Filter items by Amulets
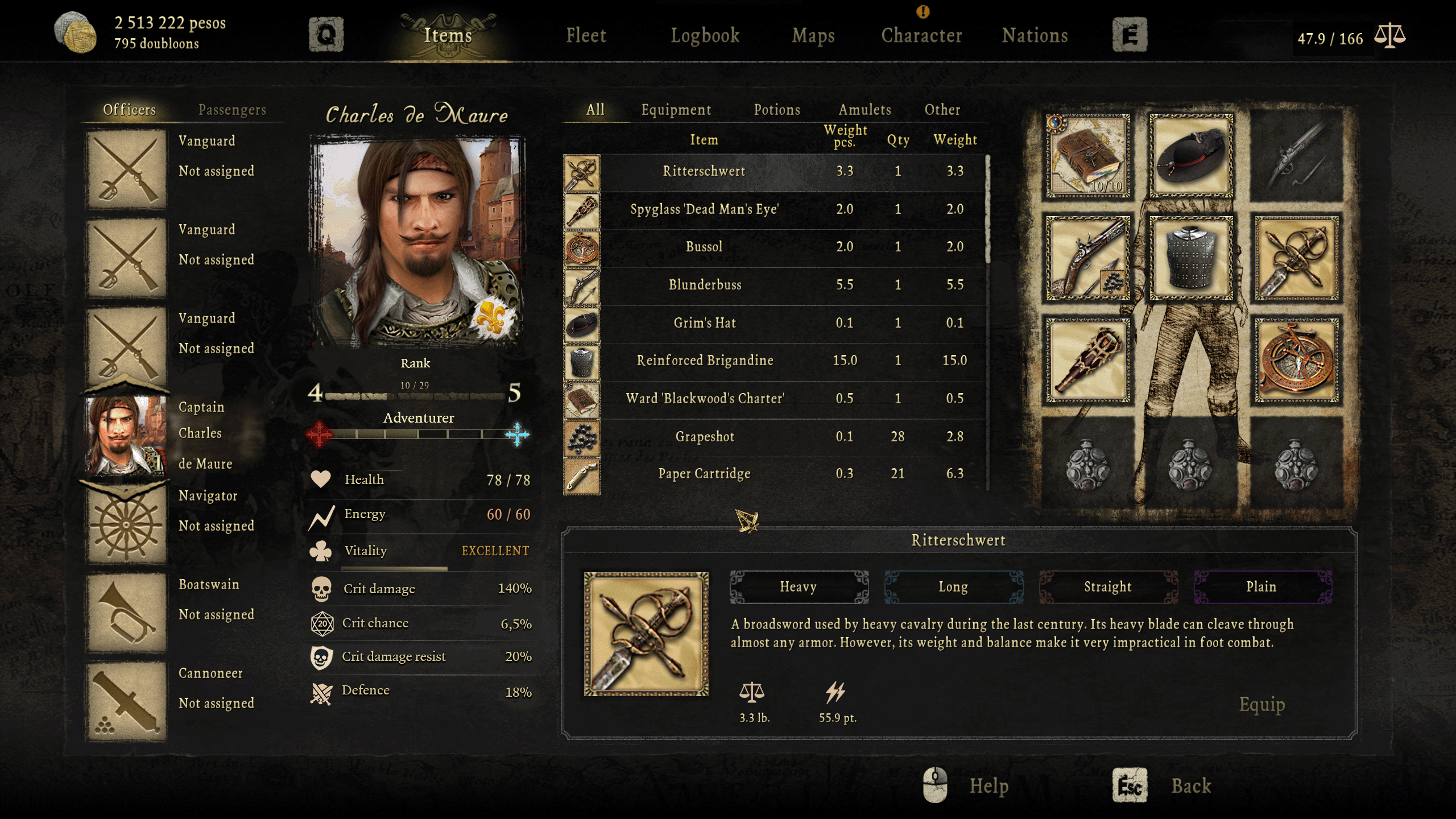Image resolution: width=1456 pixels, height=819 pixels. [x=864, y=109]
